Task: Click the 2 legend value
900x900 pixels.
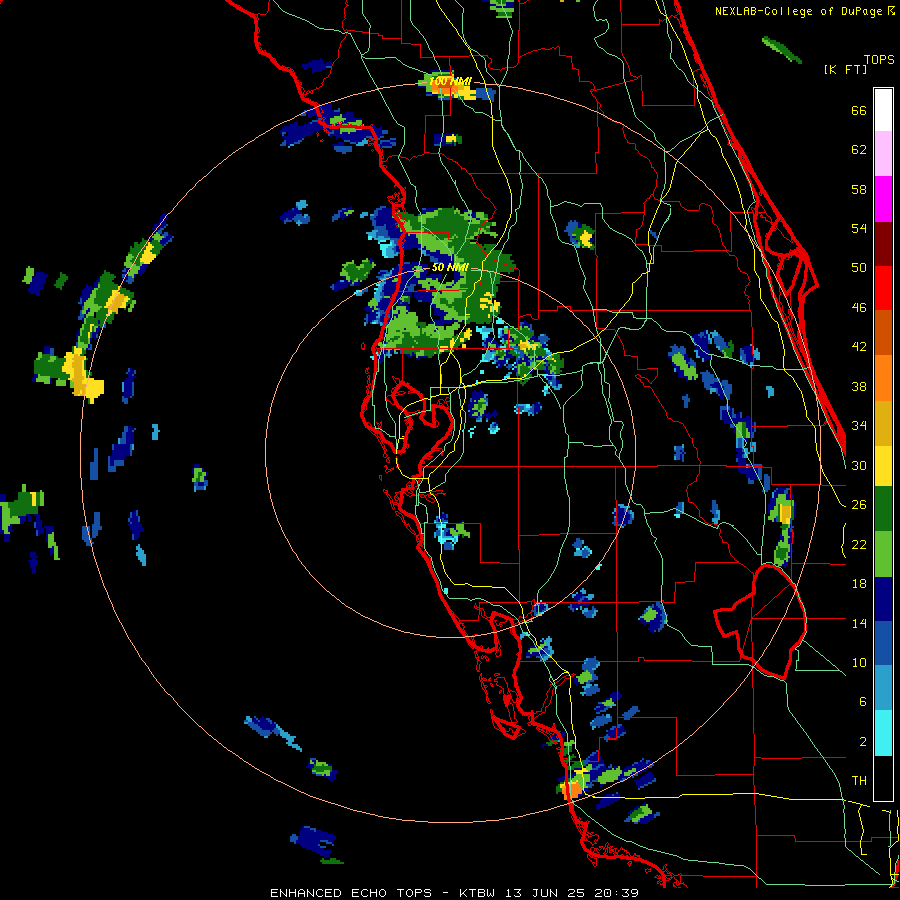Action: 862,741
